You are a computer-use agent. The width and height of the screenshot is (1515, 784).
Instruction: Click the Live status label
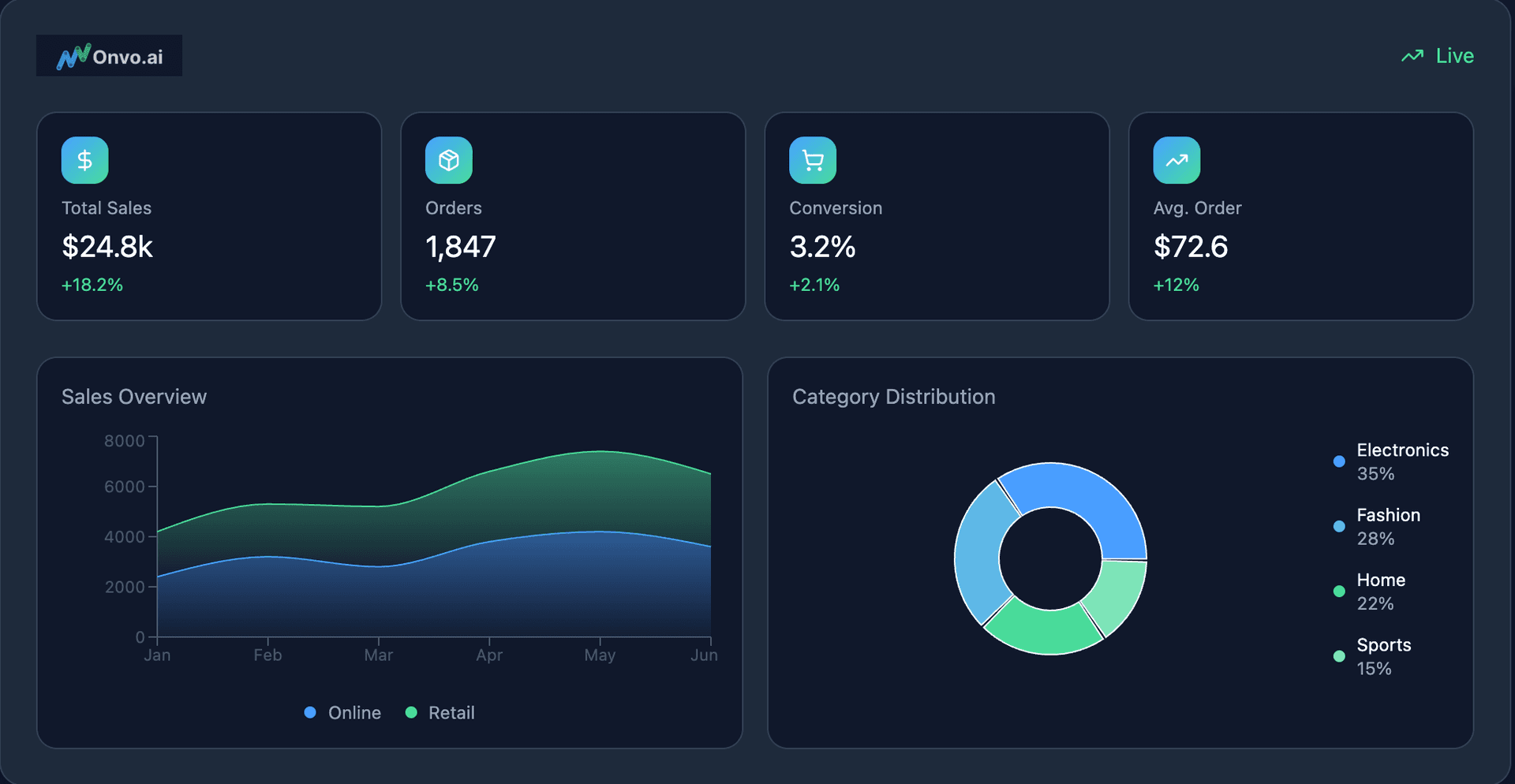(x=1454, y=56)
